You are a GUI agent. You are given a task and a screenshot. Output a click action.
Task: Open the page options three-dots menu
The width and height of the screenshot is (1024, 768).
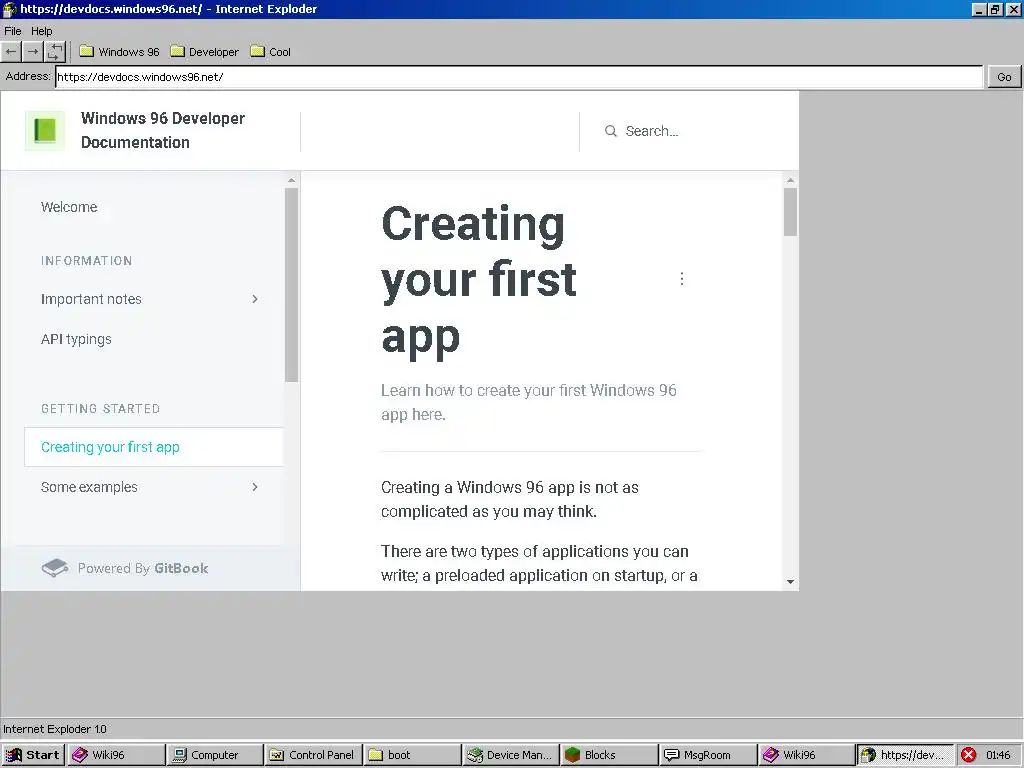point(682,280)
